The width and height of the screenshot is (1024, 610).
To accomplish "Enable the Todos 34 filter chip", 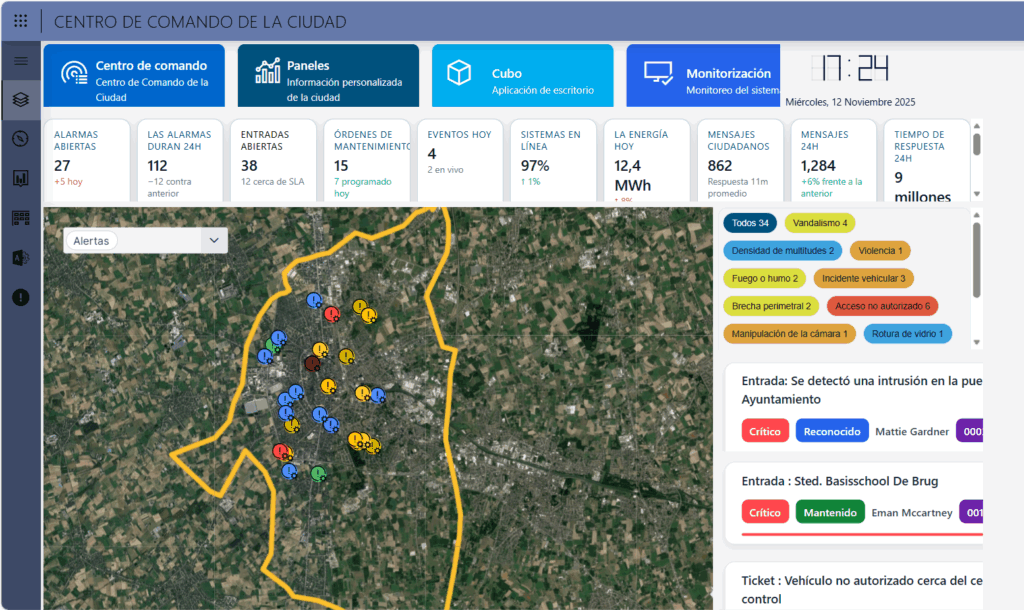I will pyautogui.click(x=750, y=223).
